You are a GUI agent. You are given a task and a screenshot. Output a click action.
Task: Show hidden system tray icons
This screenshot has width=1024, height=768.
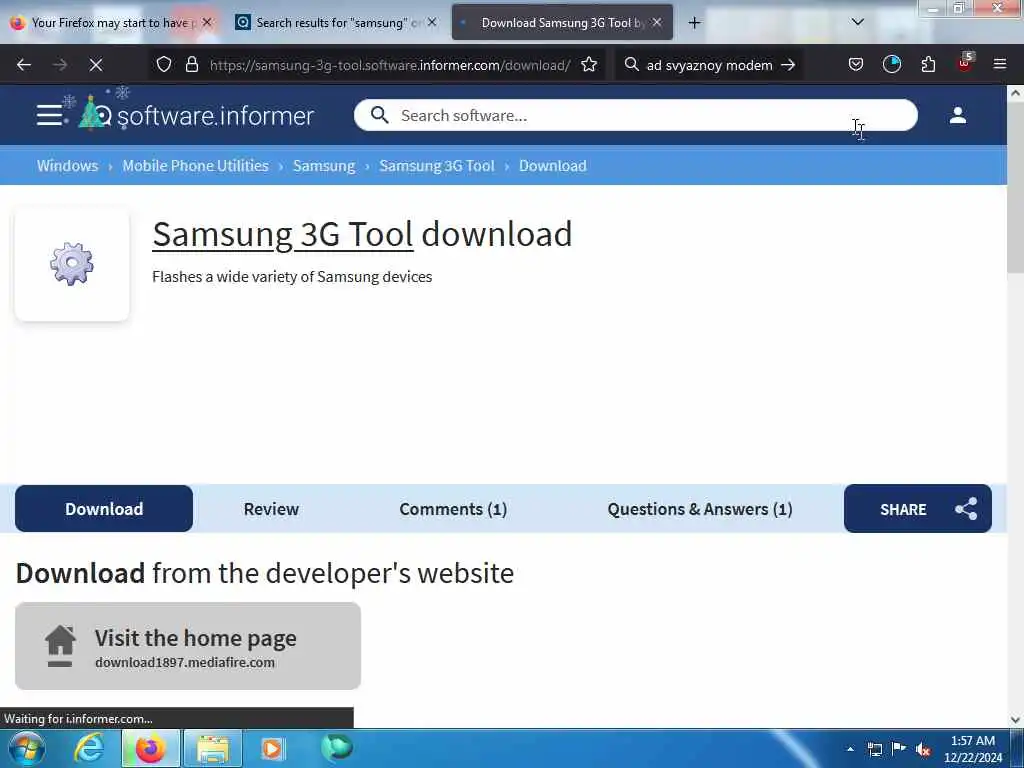(x=850, y=749)
